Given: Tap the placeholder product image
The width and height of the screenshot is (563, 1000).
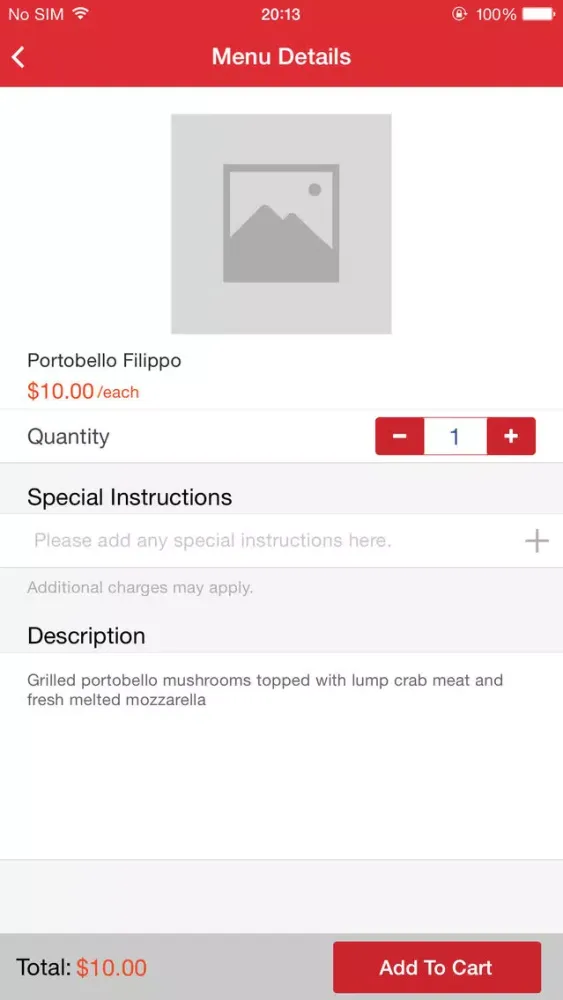Looking at the screenshot, I should (281, 224).
